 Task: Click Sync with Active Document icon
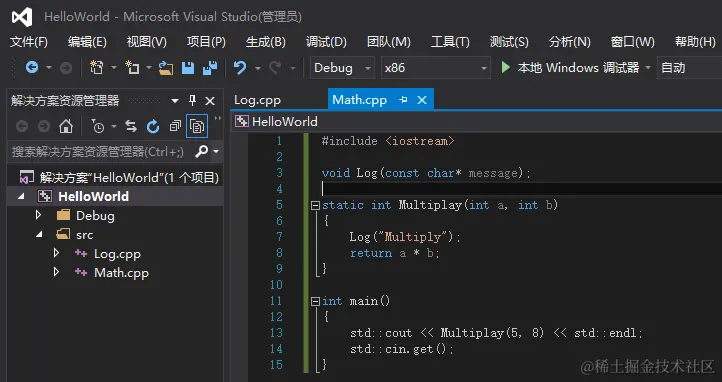(131, 126)
